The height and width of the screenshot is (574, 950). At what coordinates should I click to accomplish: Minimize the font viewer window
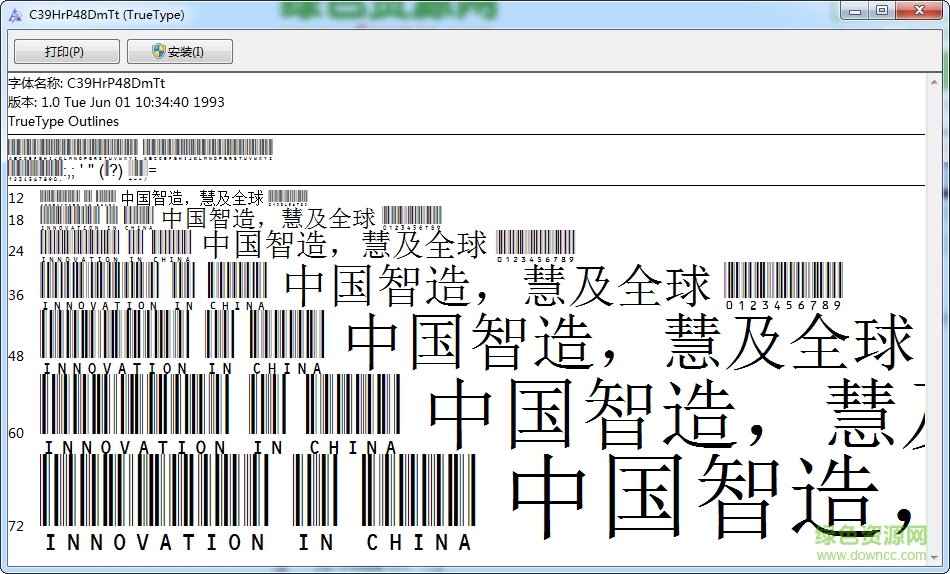coord(855,11)
